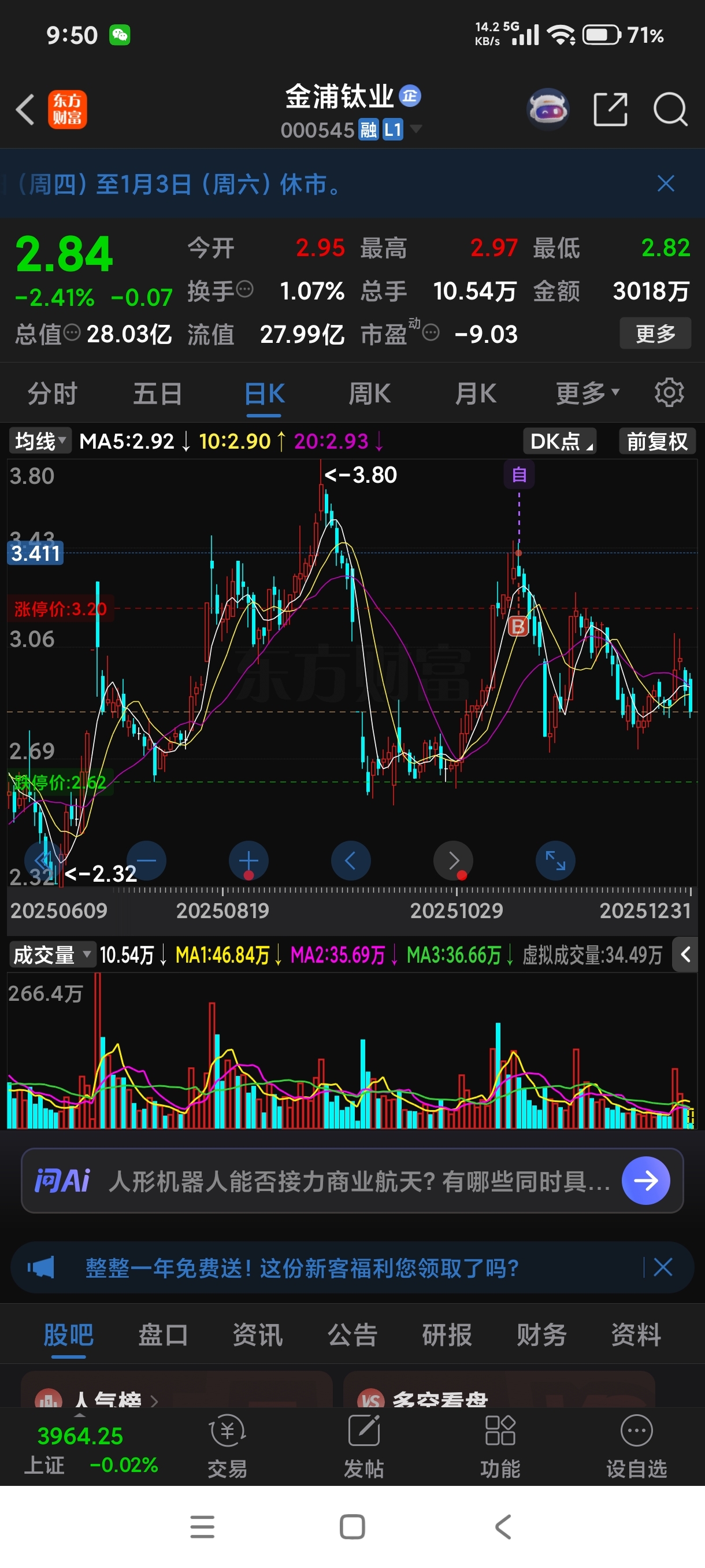
Task: Switch to 周K chart tab
Action: 370,393
